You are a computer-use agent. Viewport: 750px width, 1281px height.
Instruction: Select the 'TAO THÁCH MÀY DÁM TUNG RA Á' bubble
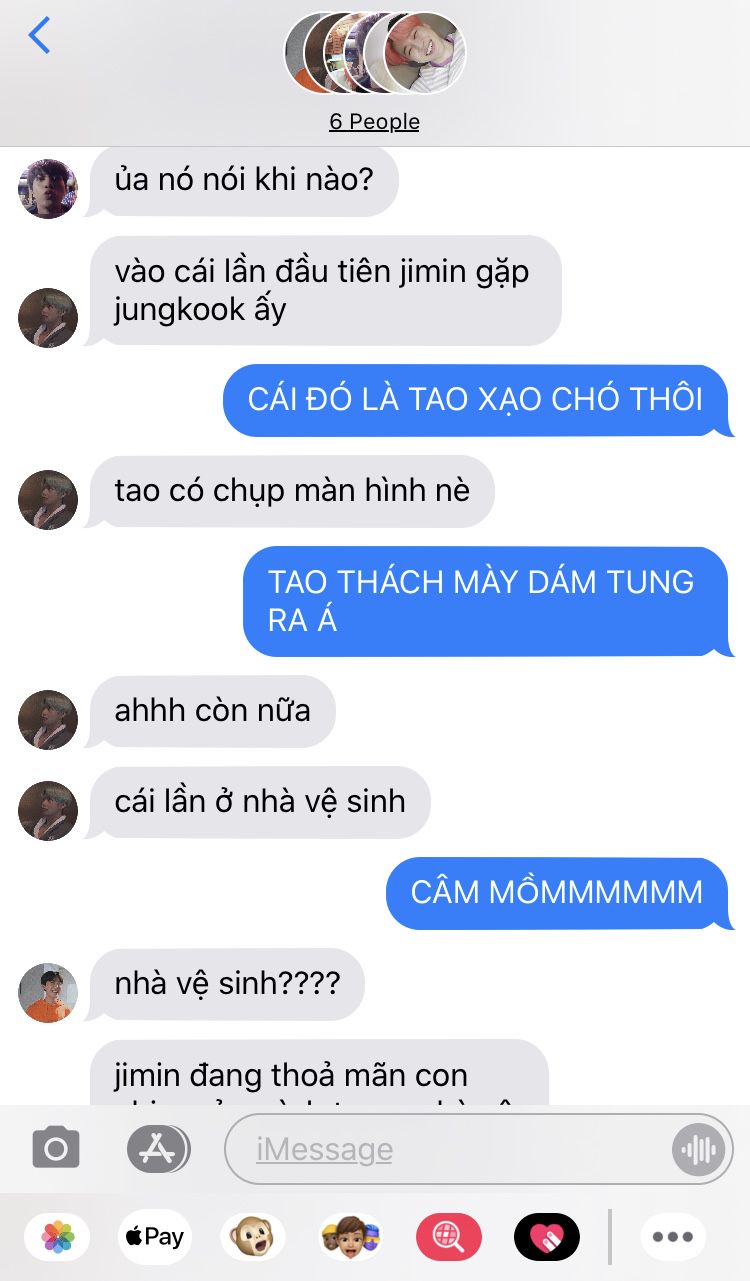coord(488,601)
